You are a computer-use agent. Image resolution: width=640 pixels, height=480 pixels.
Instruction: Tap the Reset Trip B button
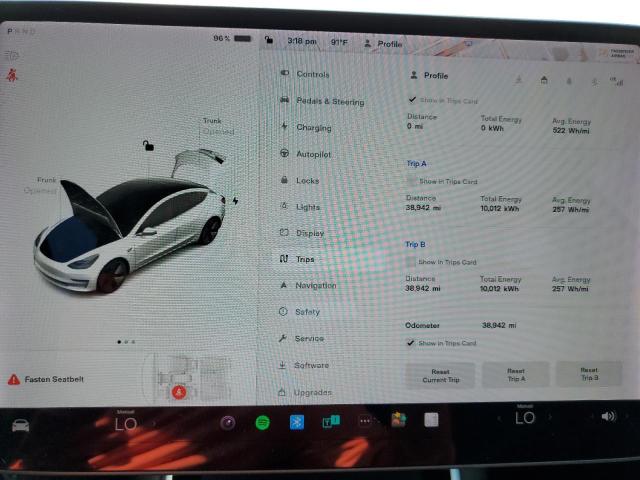[589, 374]
